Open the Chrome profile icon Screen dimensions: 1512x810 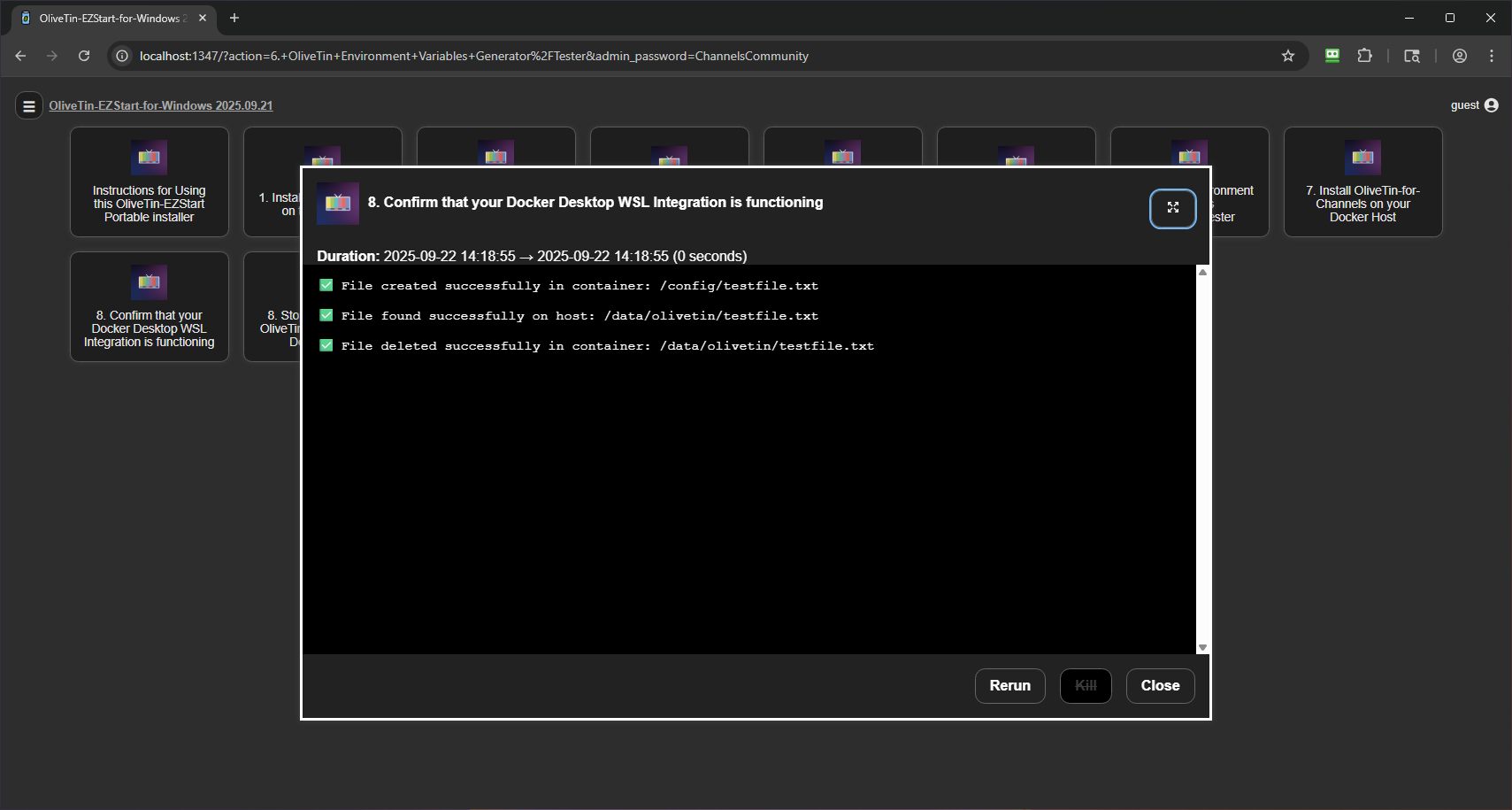coord(1459,56)
